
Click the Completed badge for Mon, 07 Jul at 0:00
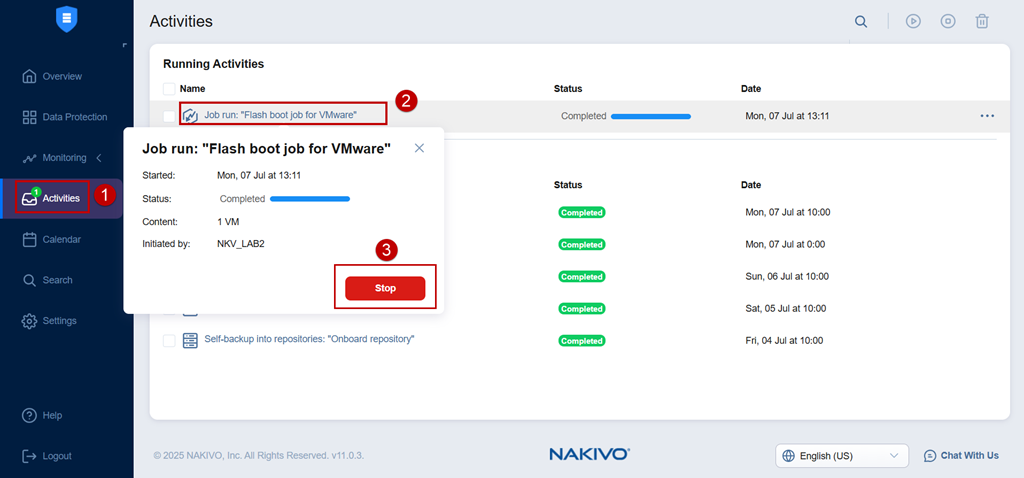point(581,244)
